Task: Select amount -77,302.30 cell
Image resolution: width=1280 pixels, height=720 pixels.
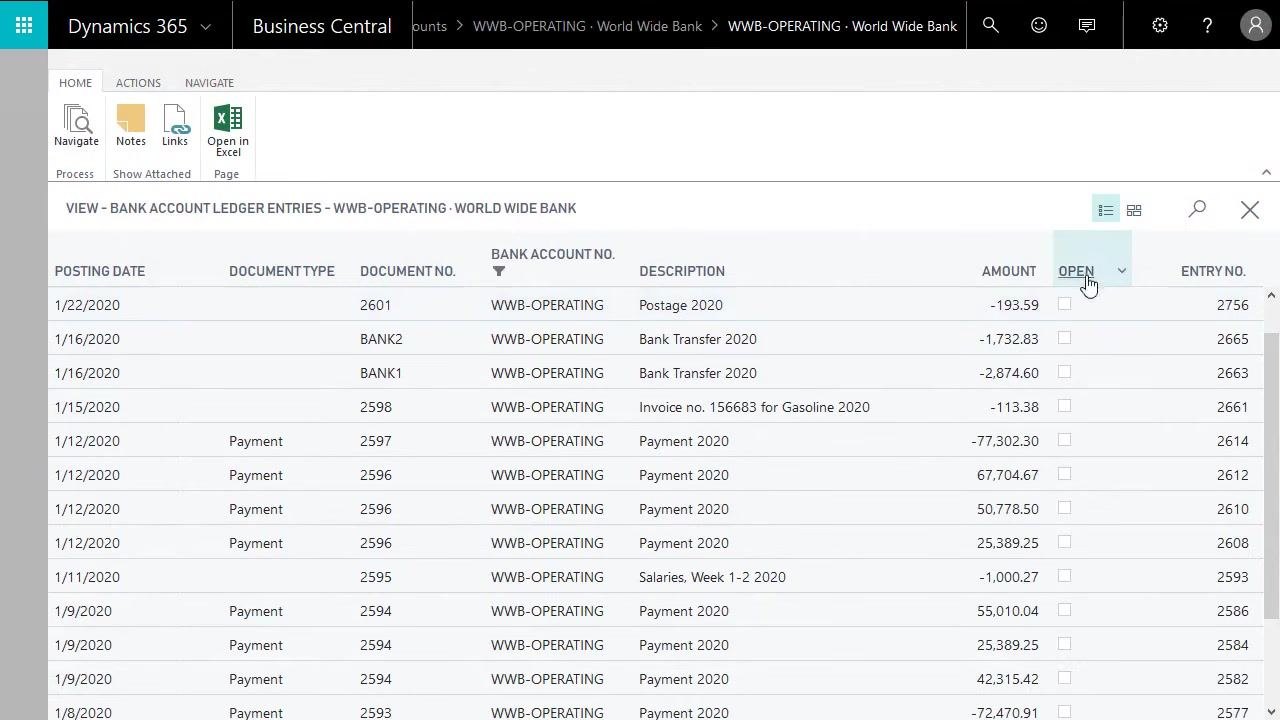Action: pyautogui.click(x=1005, y=441)
